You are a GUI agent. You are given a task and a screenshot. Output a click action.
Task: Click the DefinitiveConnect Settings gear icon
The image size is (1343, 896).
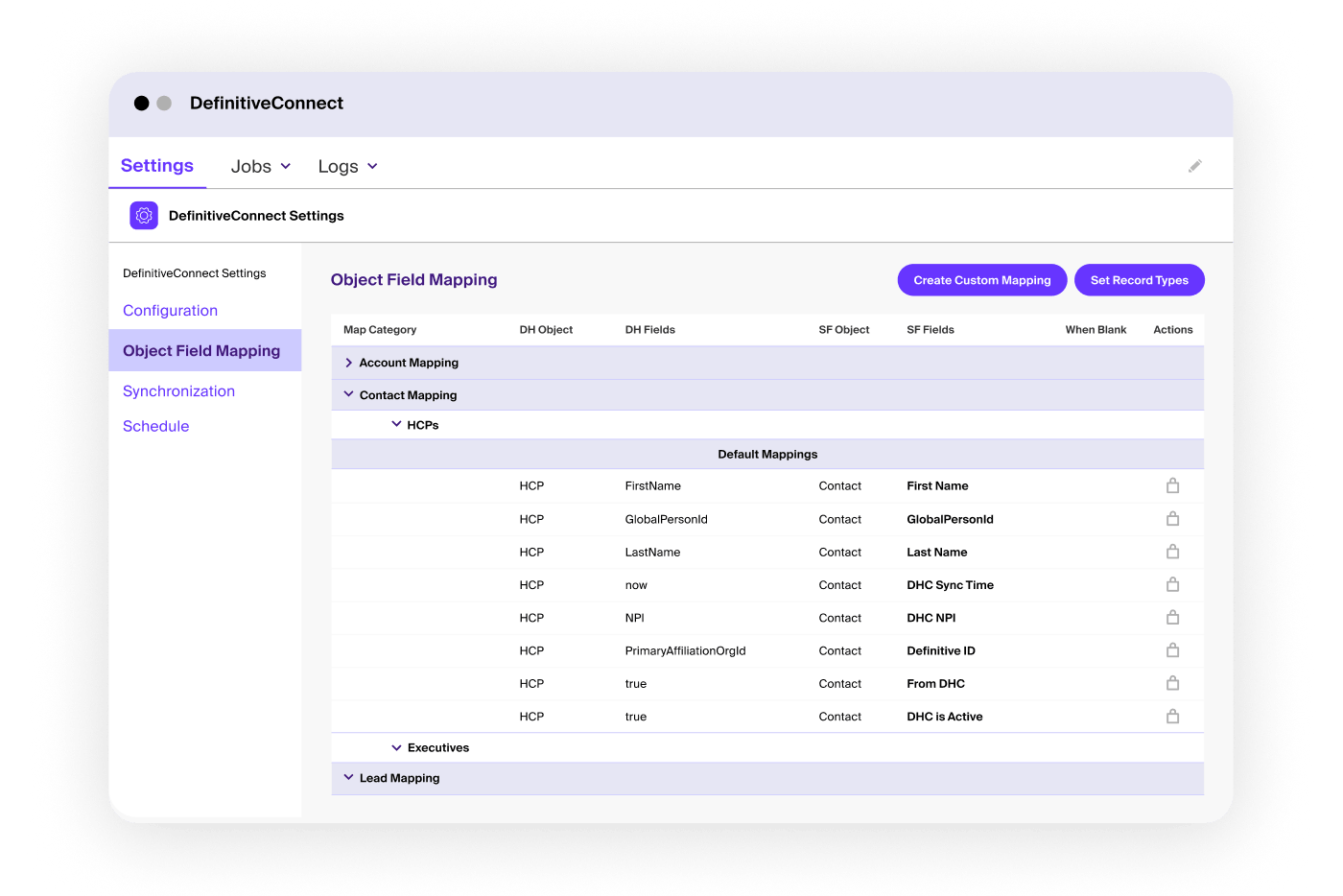[144, 216]
